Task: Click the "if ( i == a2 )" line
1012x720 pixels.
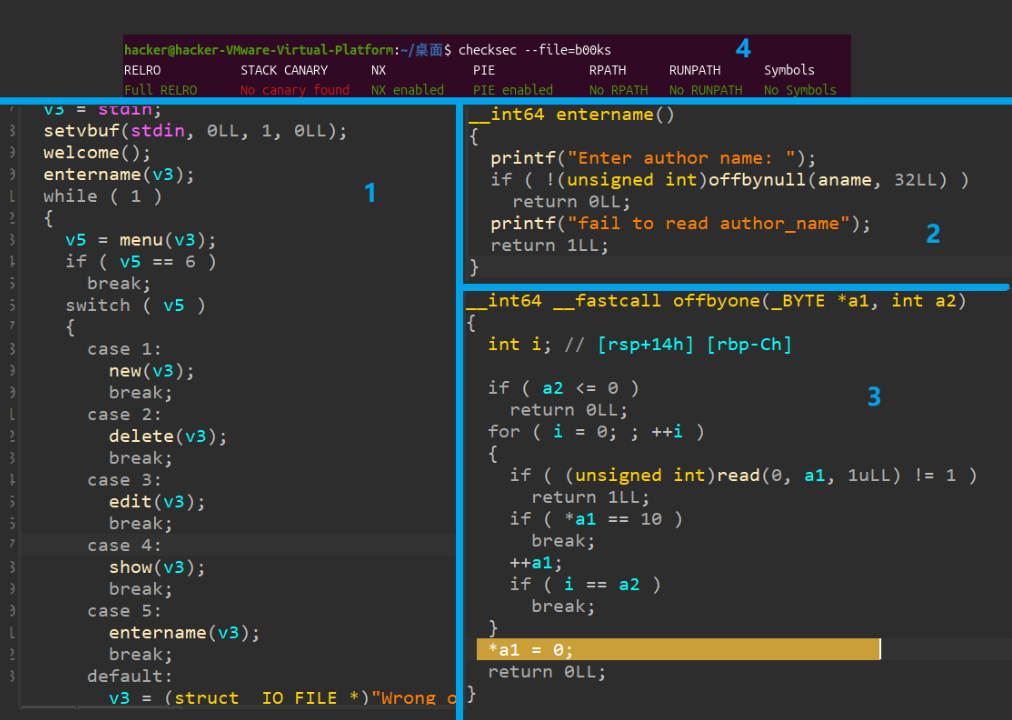Action: (585, 585)
